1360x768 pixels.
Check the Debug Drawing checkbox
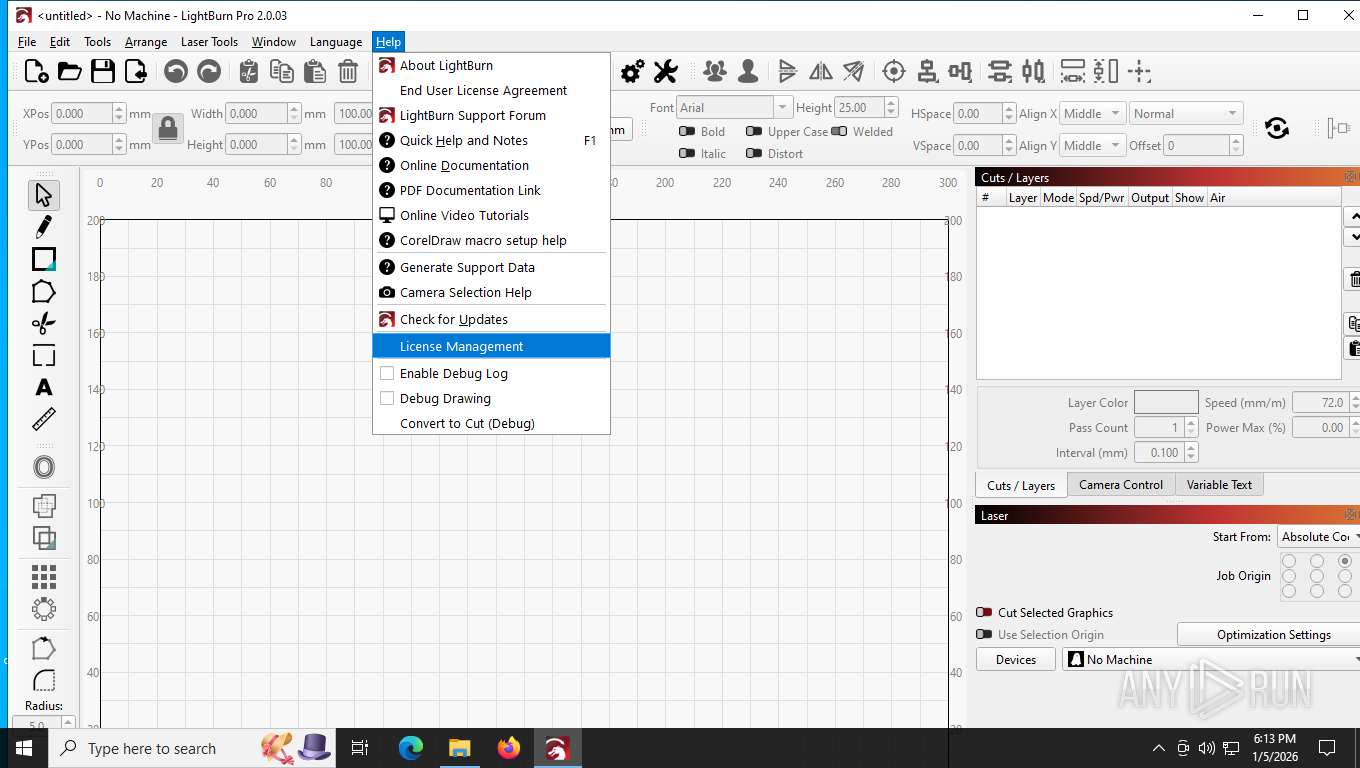click(x=387, y=398)
